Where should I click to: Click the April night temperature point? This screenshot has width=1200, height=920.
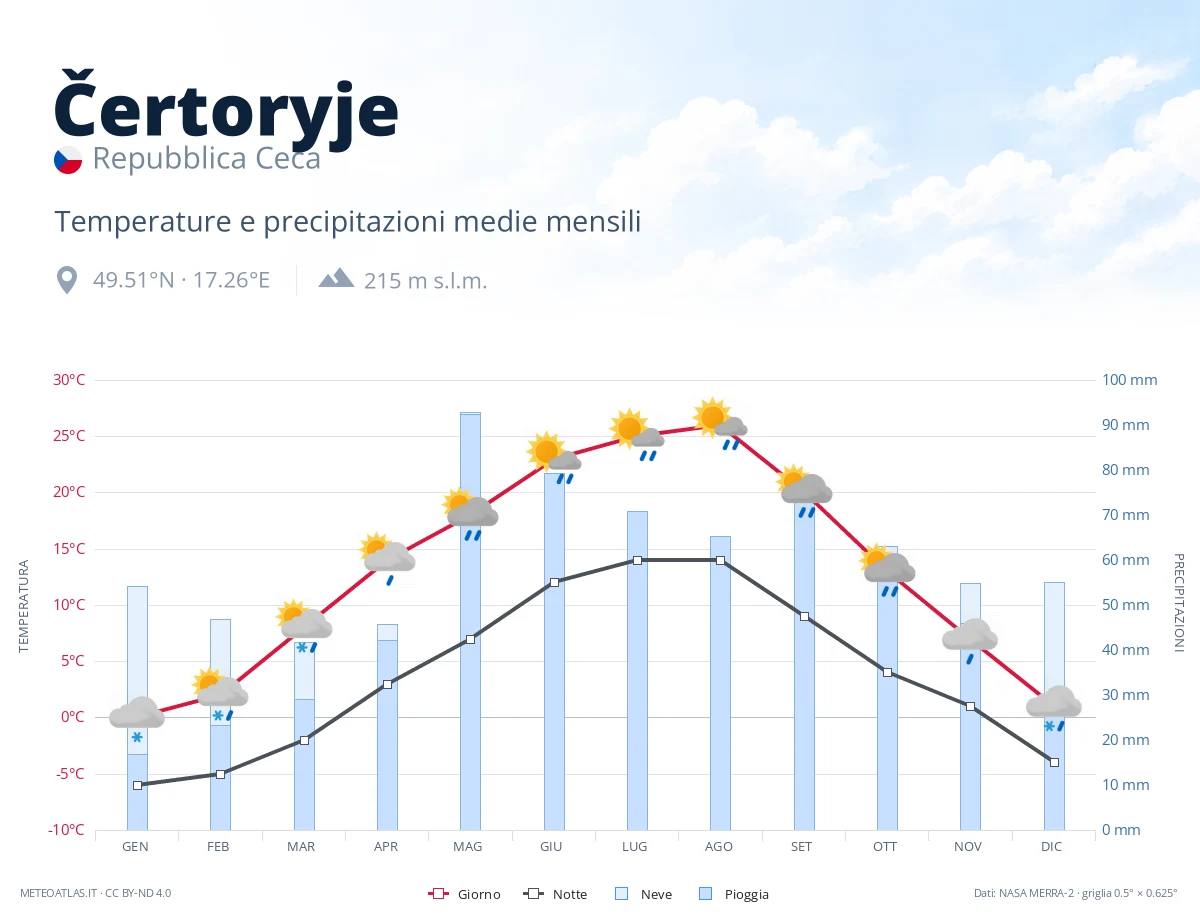pyautogui.click(x=387, y=684)
